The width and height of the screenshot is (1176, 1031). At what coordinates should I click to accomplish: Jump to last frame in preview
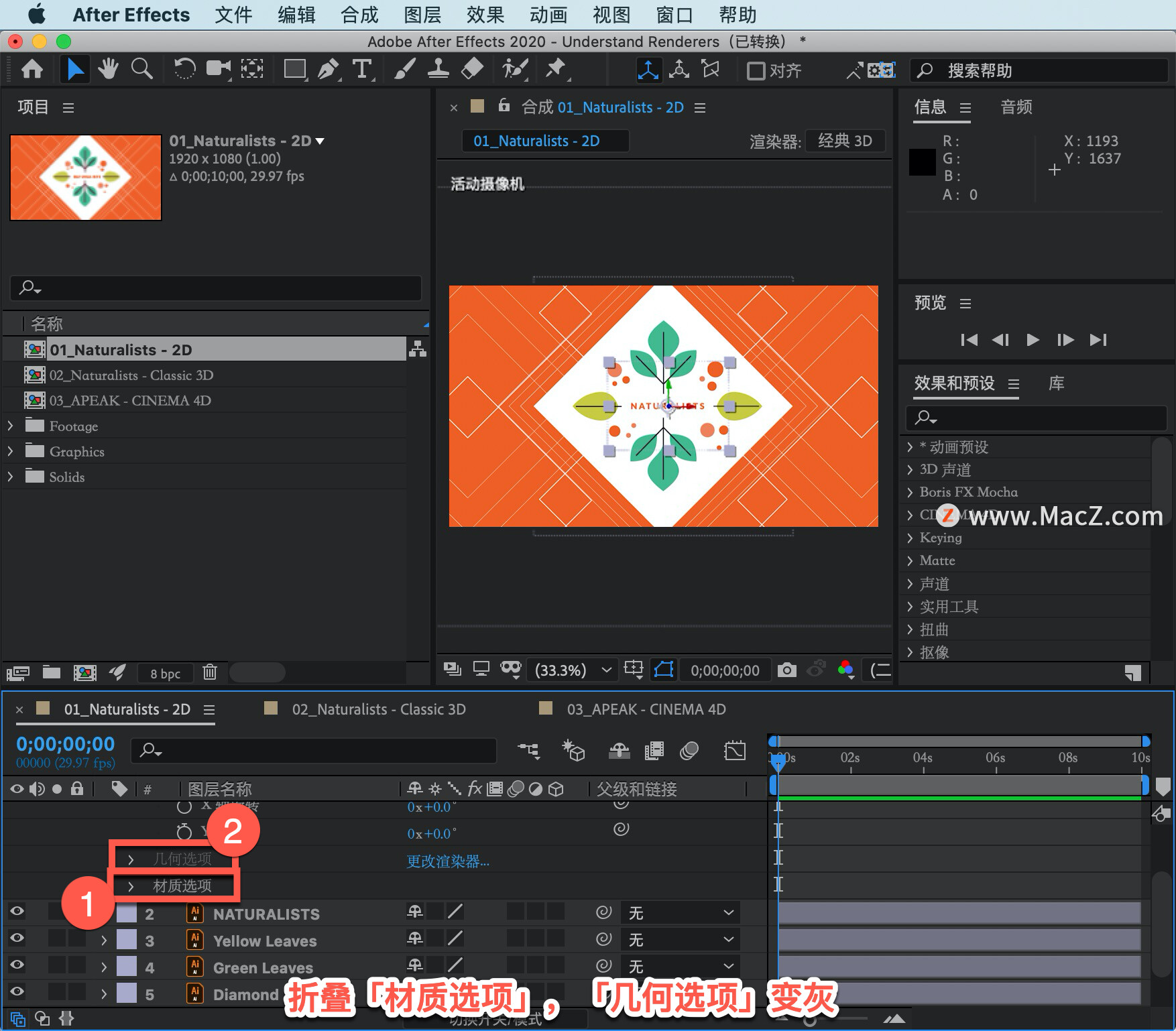[x=1098, y=340]
